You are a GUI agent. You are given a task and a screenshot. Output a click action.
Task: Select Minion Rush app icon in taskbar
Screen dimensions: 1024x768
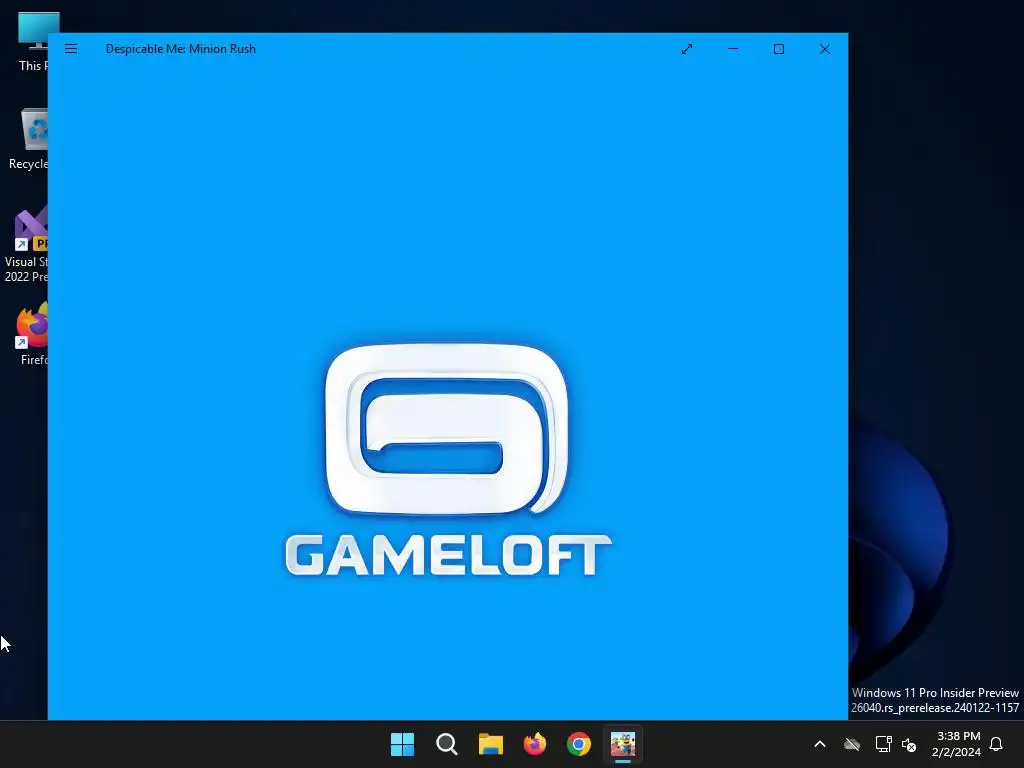(x=623, y=744)
